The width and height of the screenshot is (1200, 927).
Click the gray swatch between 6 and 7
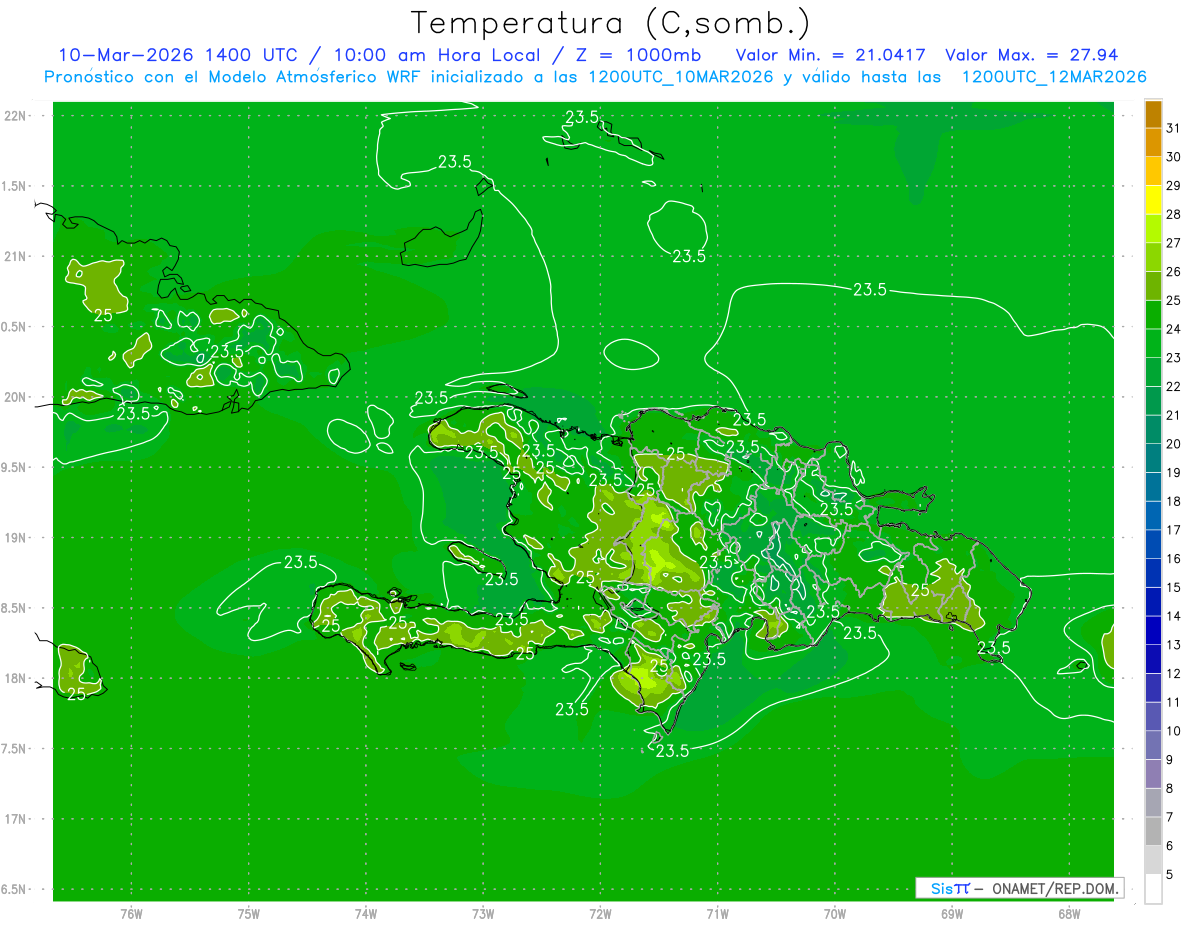1153,832
